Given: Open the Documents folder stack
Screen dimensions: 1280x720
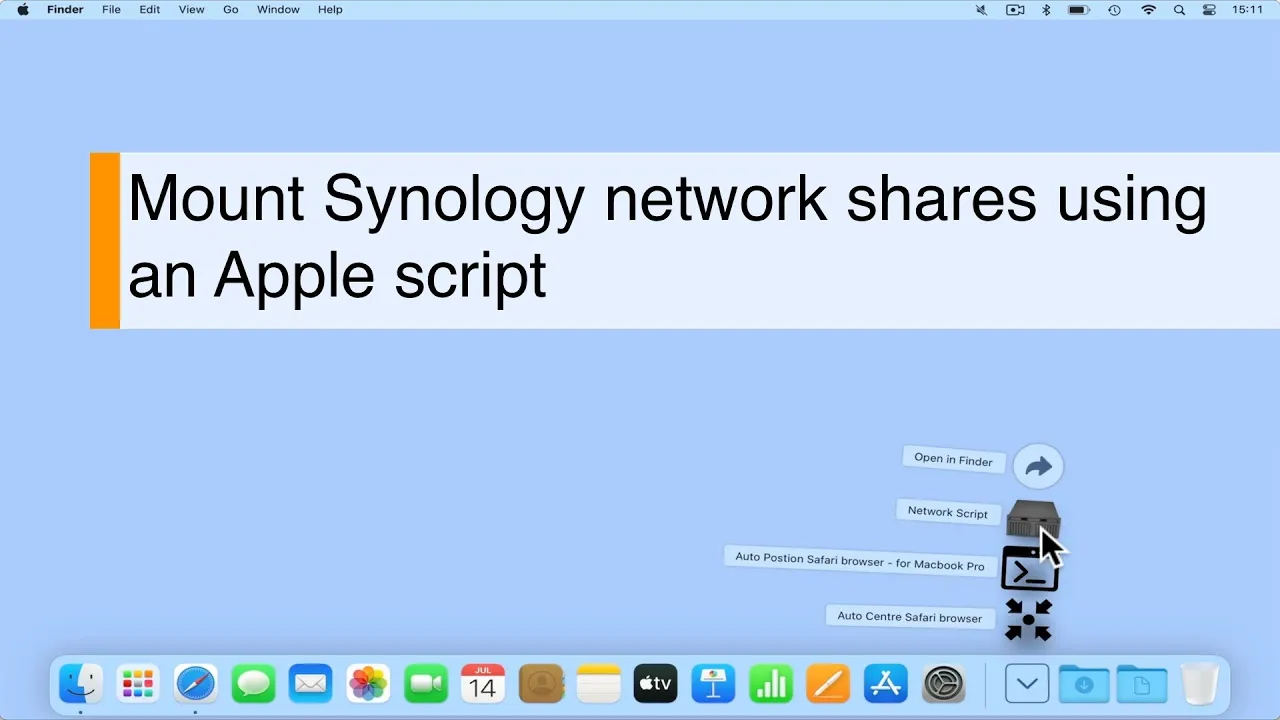Looking at the screenshot, I should tap(1142, 684).
